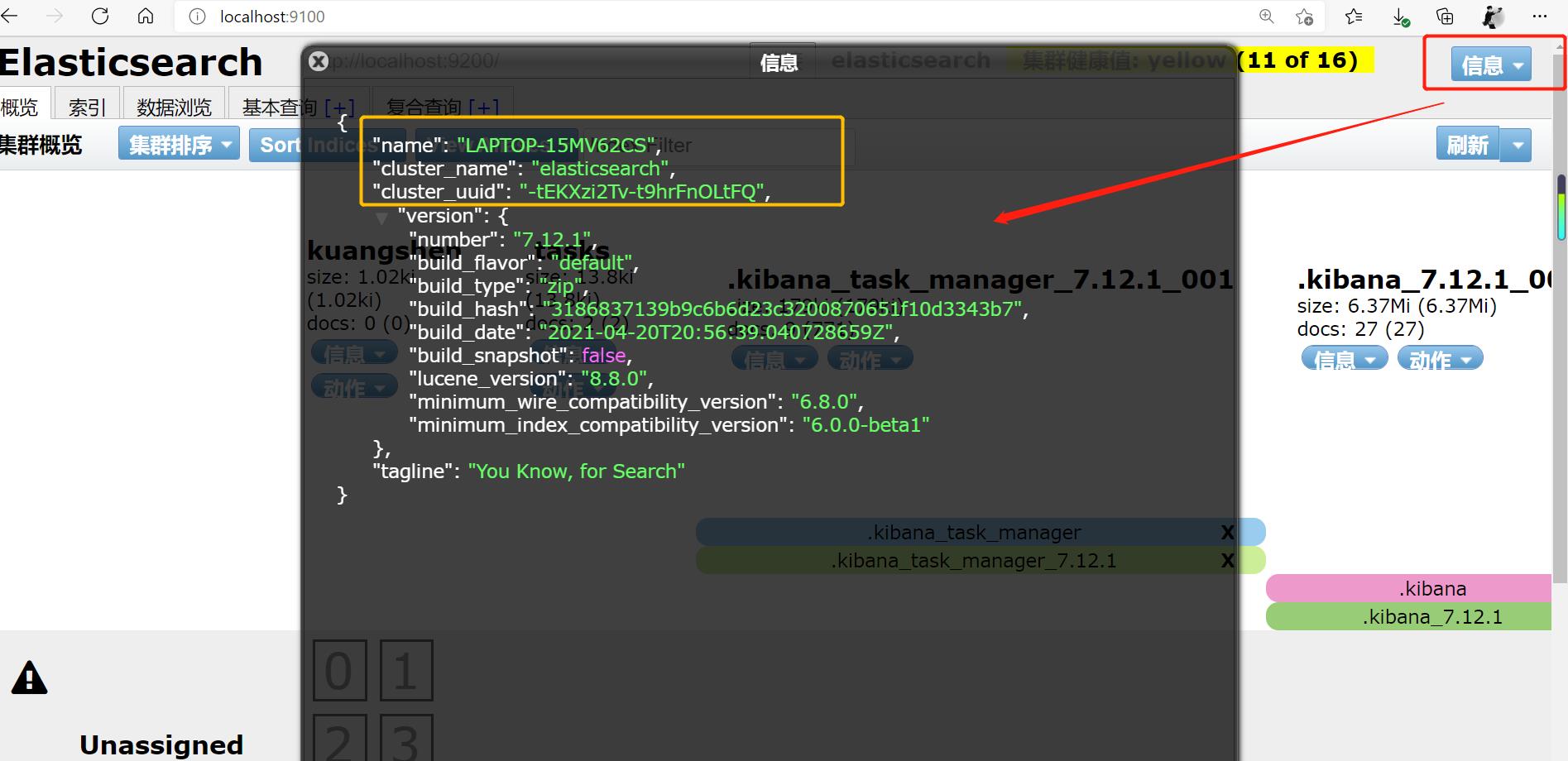
Task: Open the zoom magnifier icon in address bar
Action: click(x=1266, y=17)
